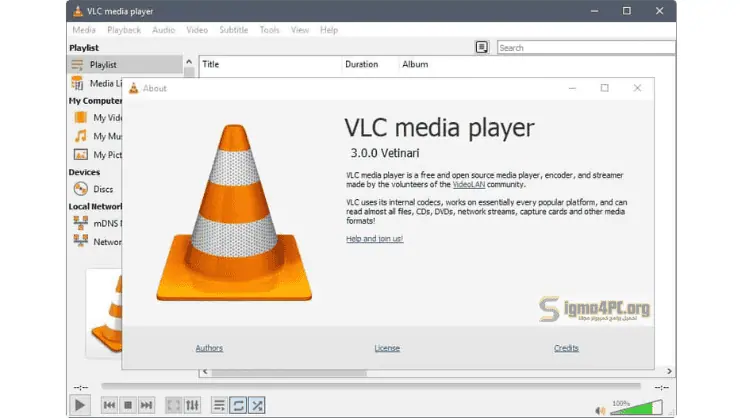Toggle loop mode button
Image resolution: width=743 pixels, height=418 pixels.
click(x=238, y=405)
